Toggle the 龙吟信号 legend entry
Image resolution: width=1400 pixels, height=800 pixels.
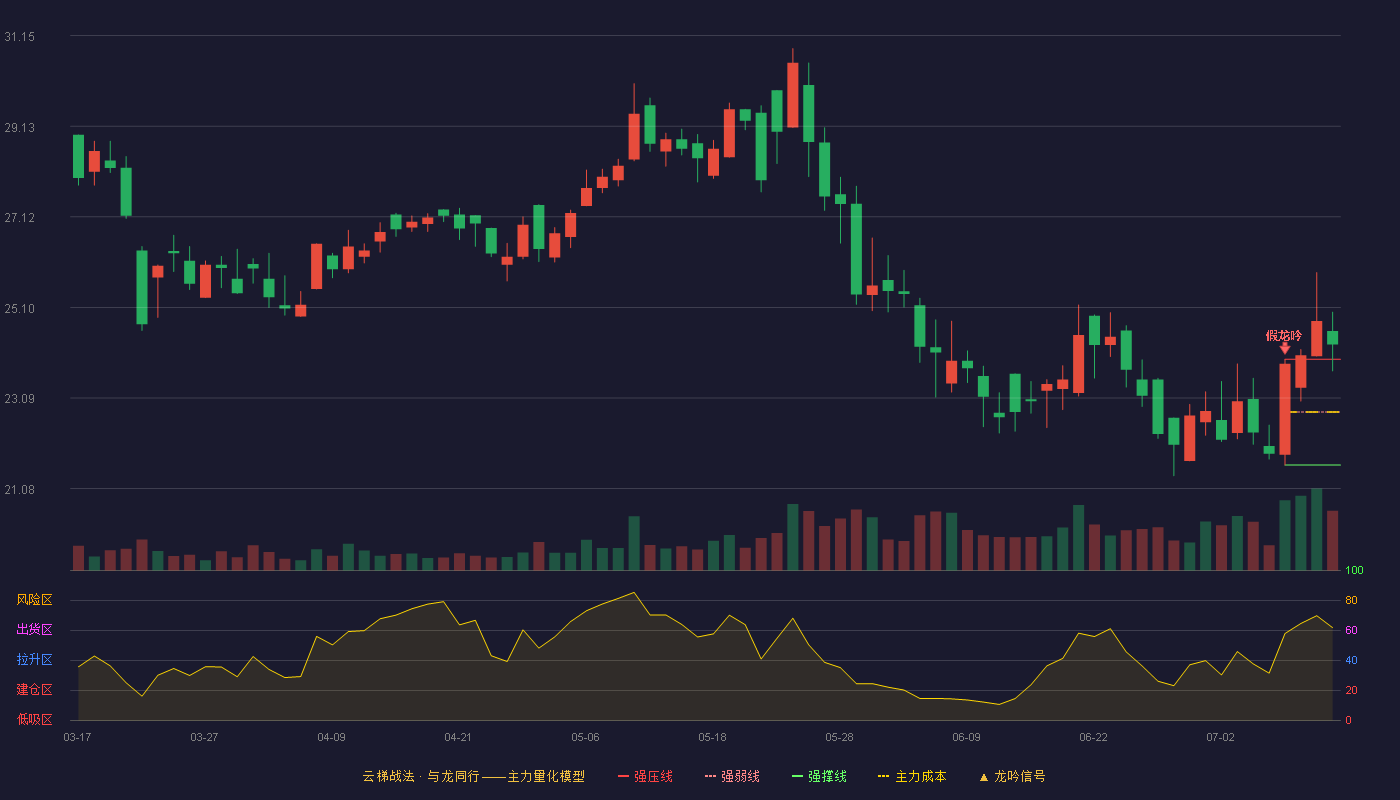[1012, 776]
